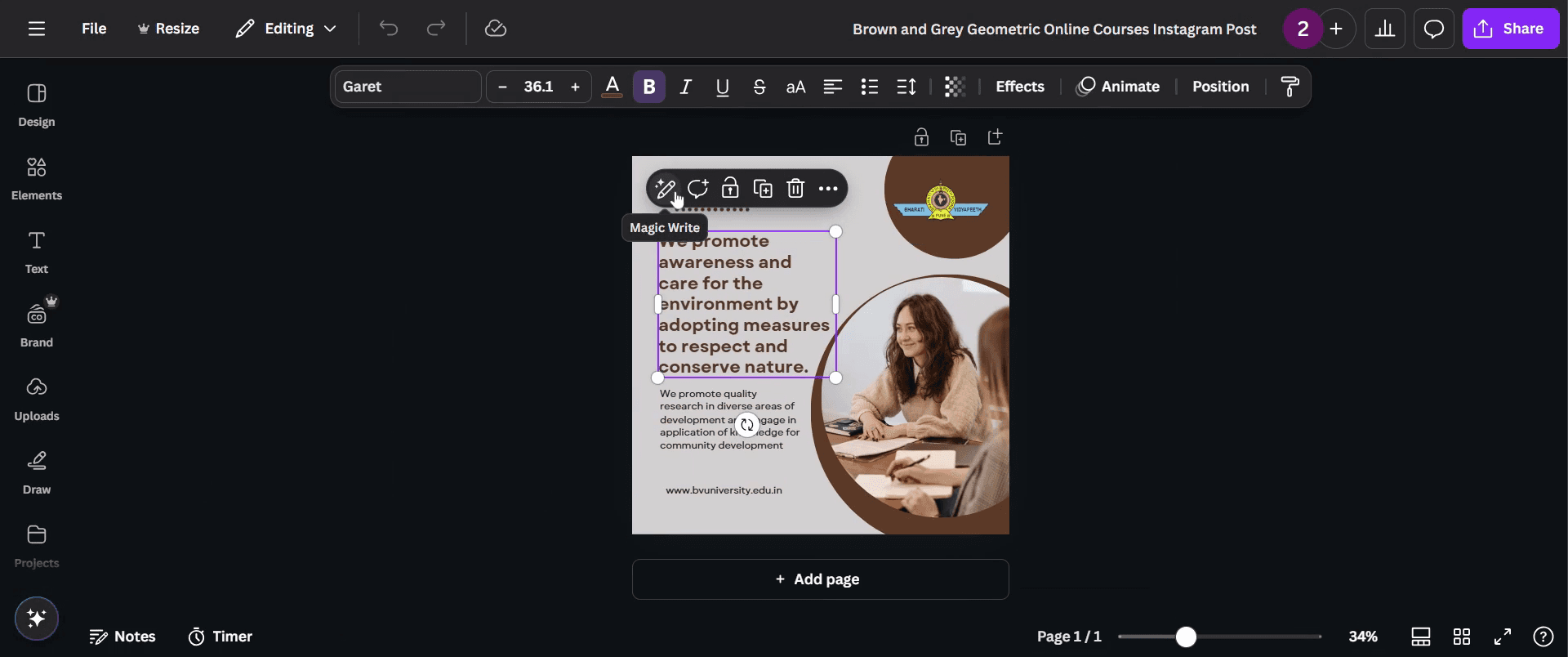Image resolution: width=1568 pixels, height=657 pixels.
Task: Add a new page via top icon
Action: [995, 137]
